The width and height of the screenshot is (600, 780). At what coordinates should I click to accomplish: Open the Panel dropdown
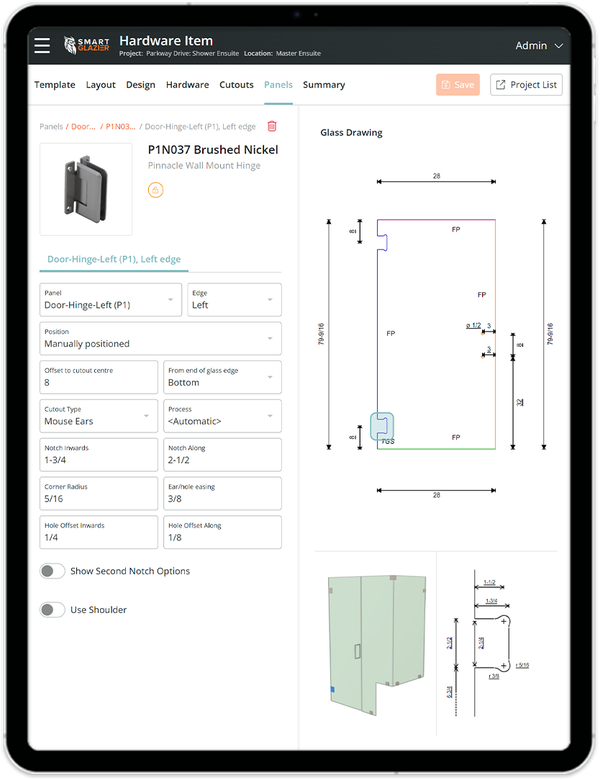point(110,299)
